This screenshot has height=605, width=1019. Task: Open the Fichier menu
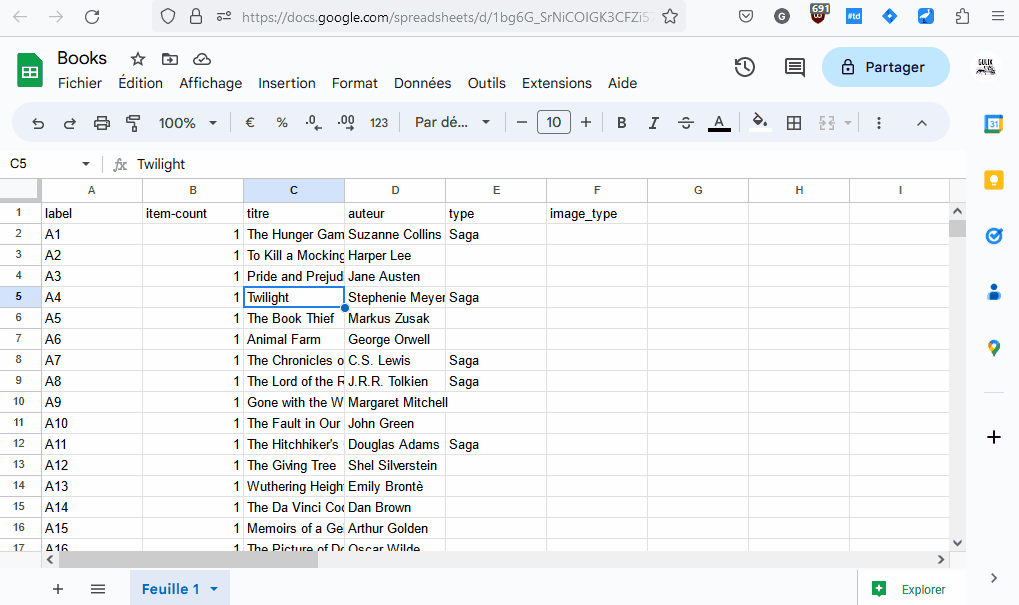[80, 83]
